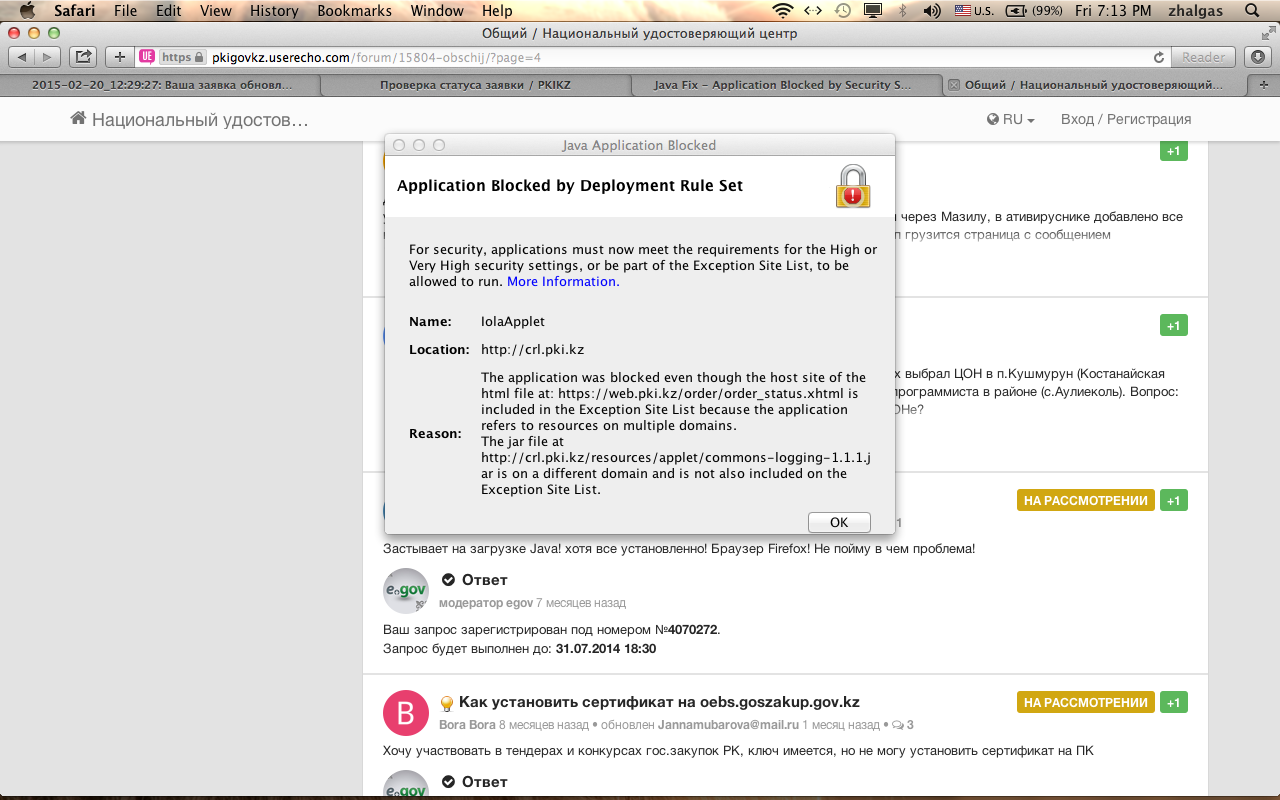Click the home icon of Национальный удостов…
This screenshot has height=800, width=1280.
click(x=78, y=119)
